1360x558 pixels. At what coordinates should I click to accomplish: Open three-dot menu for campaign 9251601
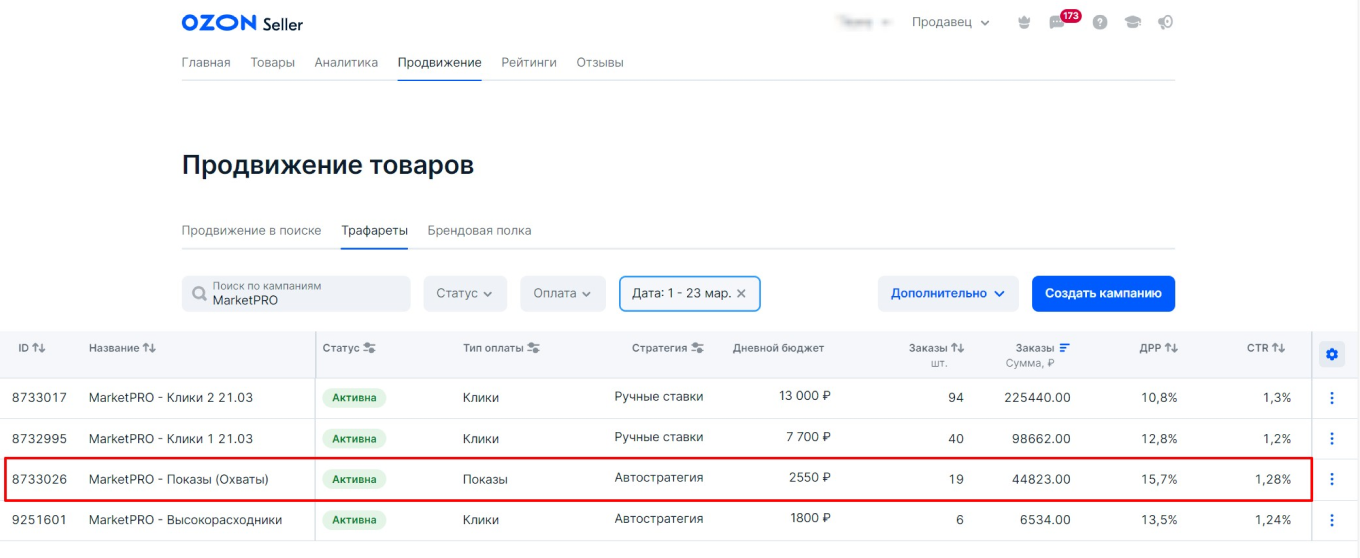1331,520
